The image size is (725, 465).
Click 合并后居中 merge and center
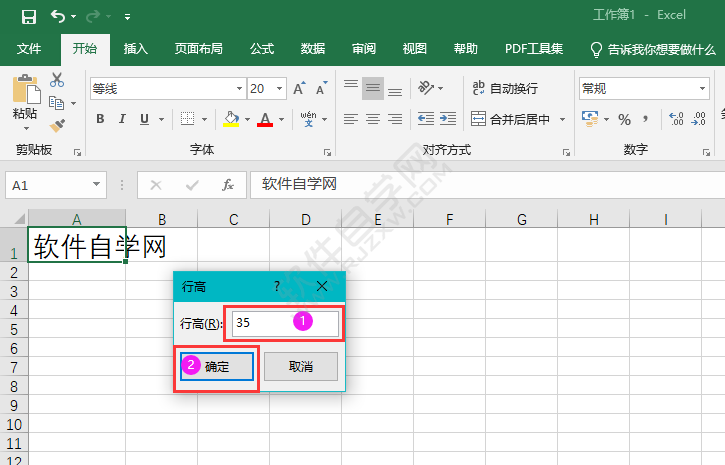click(x=510, y=119)
